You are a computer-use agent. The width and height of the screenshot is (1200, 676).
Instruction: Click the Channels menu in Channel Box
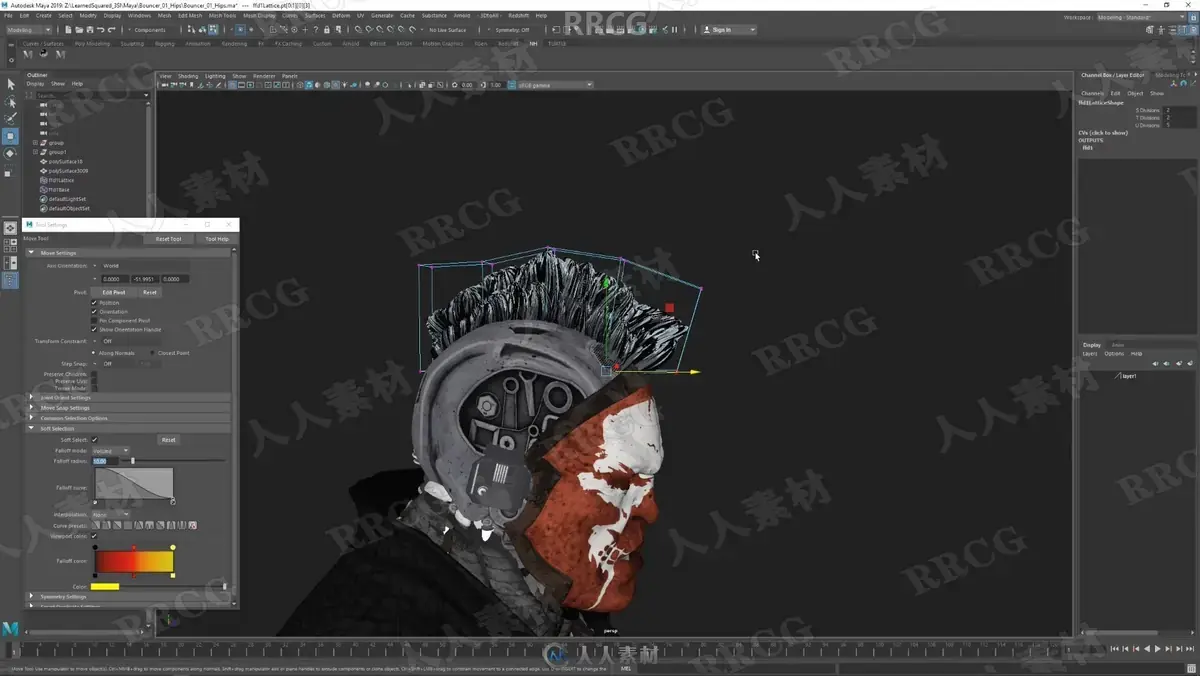[x=1092, y=93]
